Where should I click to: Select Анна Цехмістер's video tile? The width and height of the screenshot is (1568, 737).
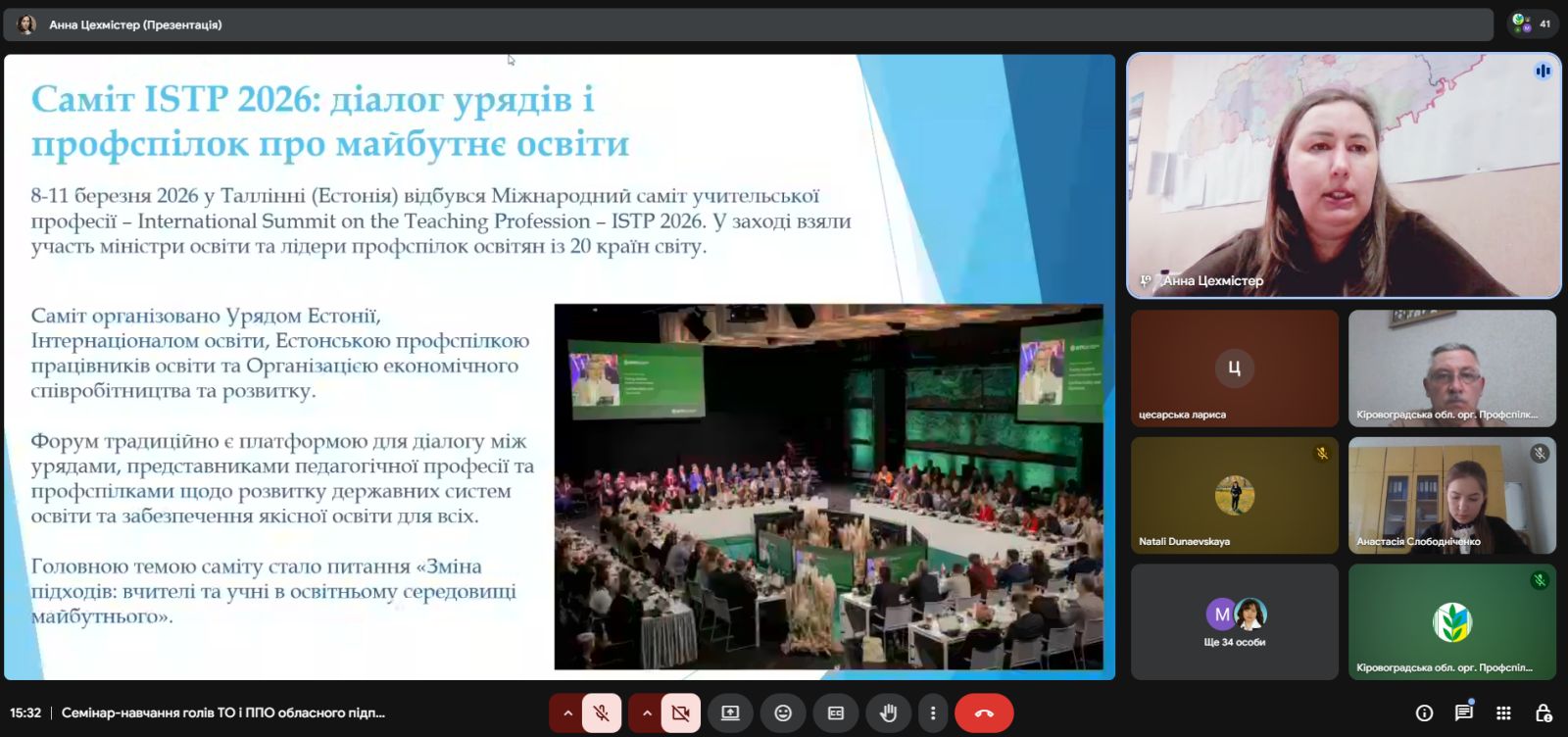click(x=1344, y=175)
